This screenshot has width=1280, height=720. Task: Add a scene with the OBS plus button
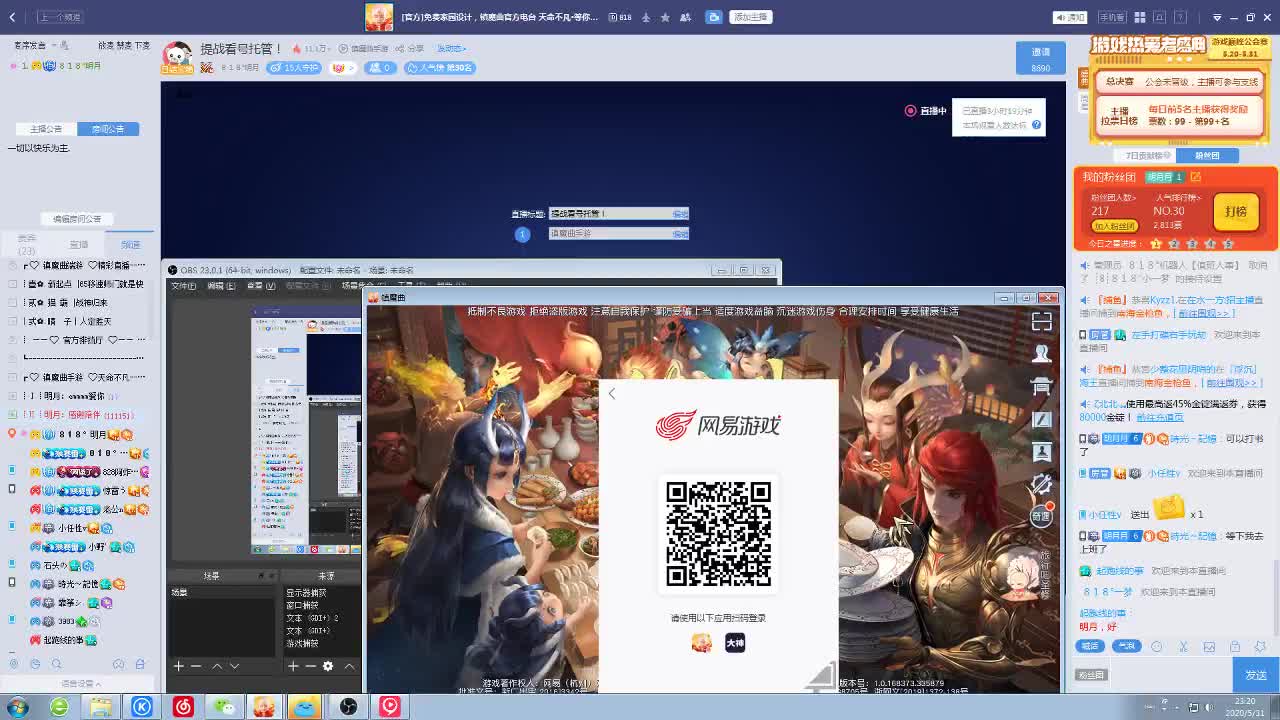tap(179, 666)
